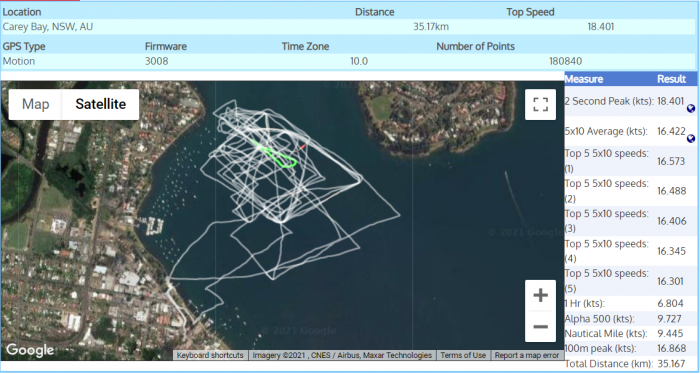Open Keyboard shortcuts on the map
This screenshot has width=700, height=374.
coord(210,355)
